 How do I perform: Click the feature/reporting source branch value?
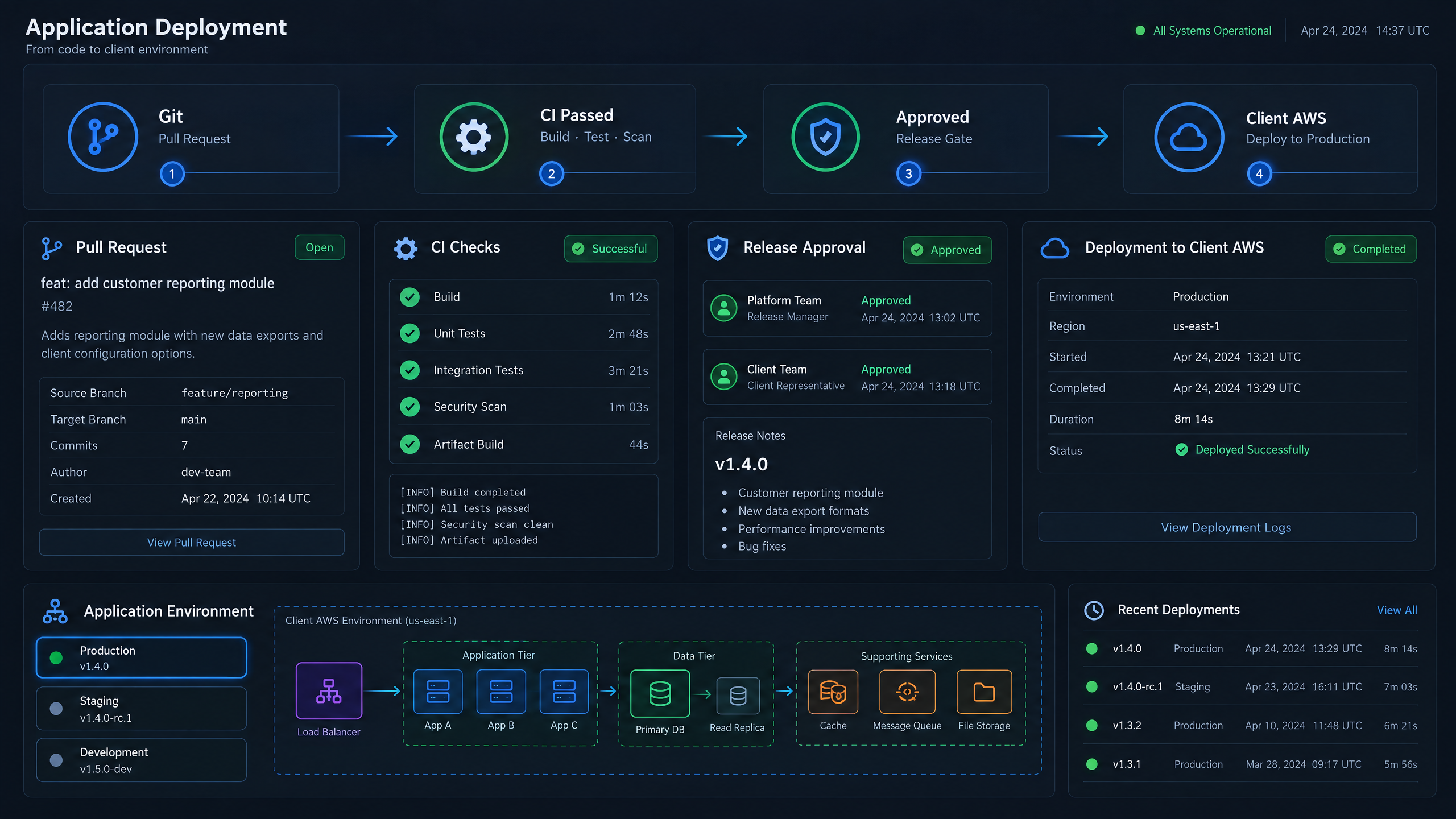(234, 393)
